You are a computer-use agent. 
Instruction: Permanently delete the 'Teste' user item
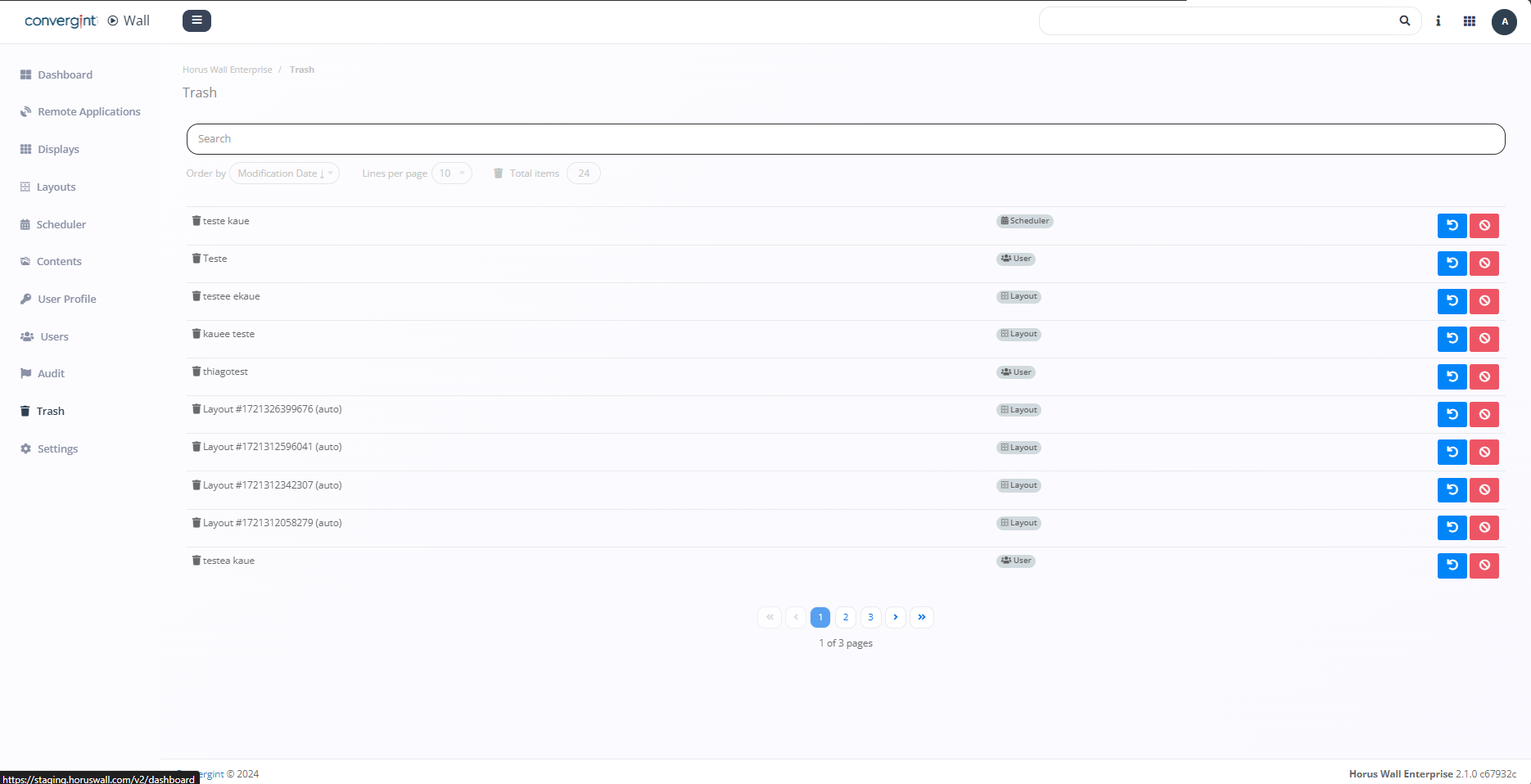tap(1484, 264)
